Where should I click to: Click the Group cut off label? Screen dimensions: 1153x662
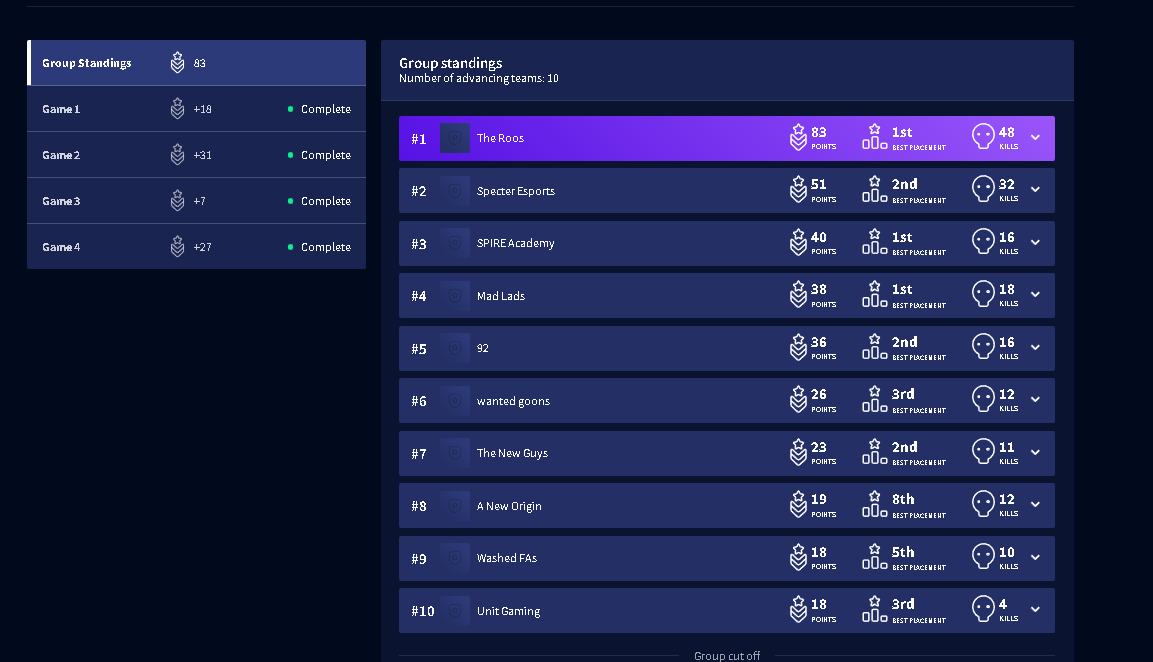pyautogui.click(x=727, y=656)
